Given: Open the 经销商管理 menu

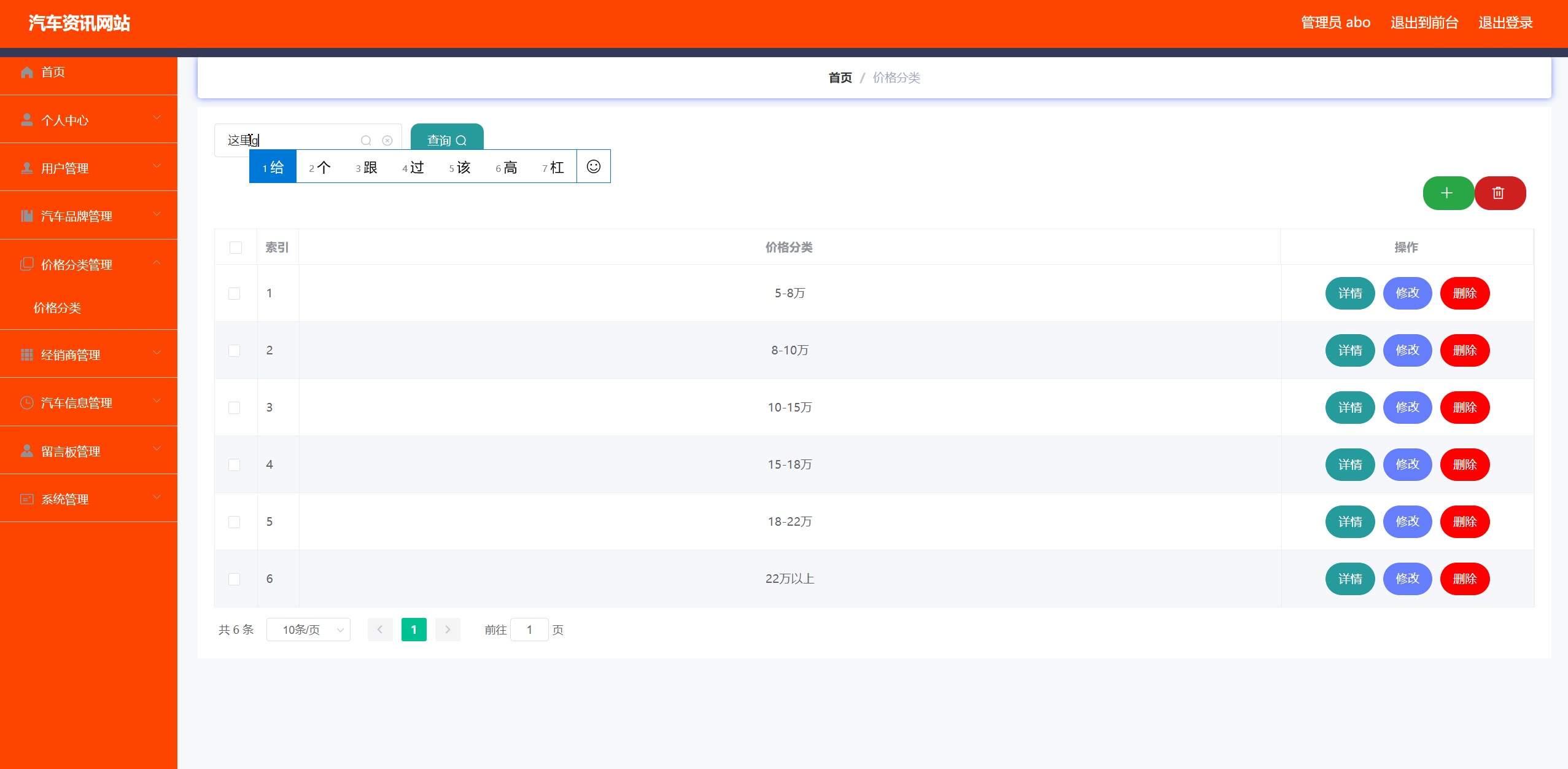Looking at the screenshot, I should 88,354.
